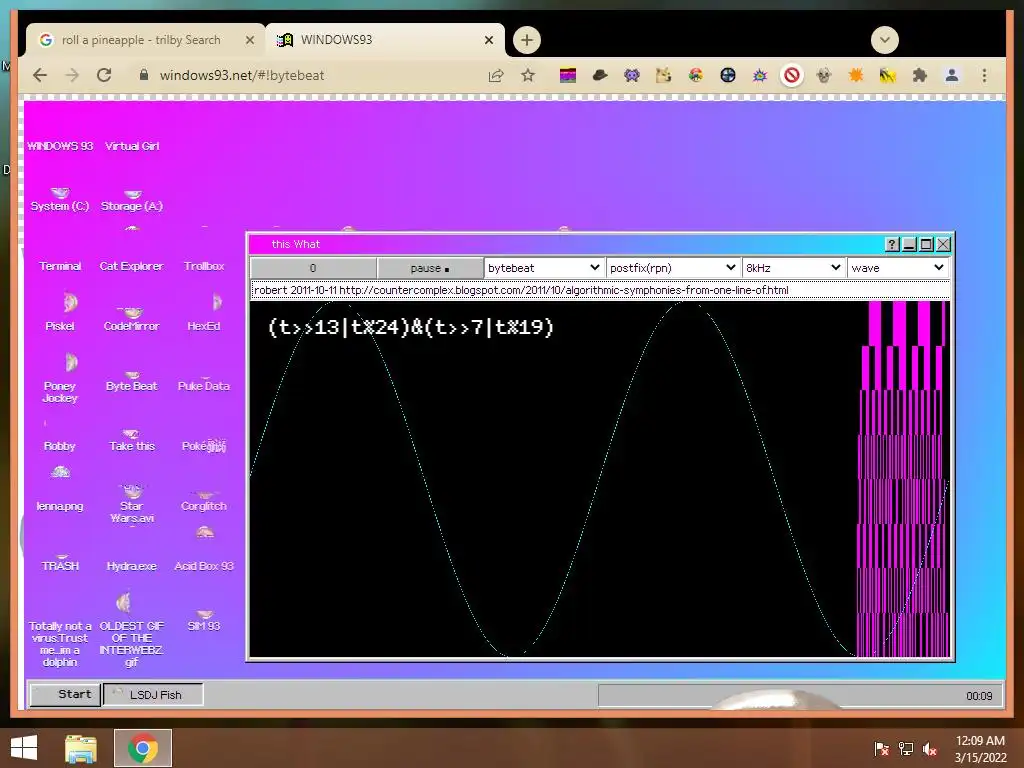Screen dimensions: 1024x768
Task: Open a new Chrome tab
Action: click(x=526, y=40)
